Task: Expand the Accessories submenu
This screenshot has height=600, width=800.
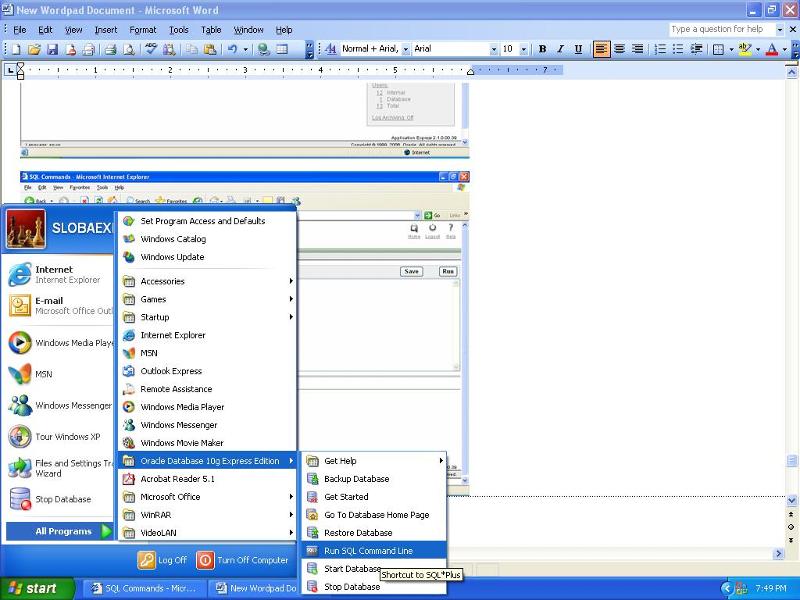Action: (208, 281)
